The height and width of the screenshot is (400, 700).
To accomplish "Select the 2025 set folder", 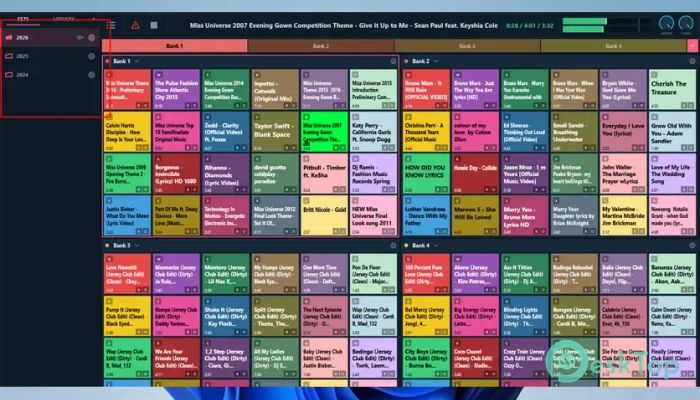I will click(50, 56).
